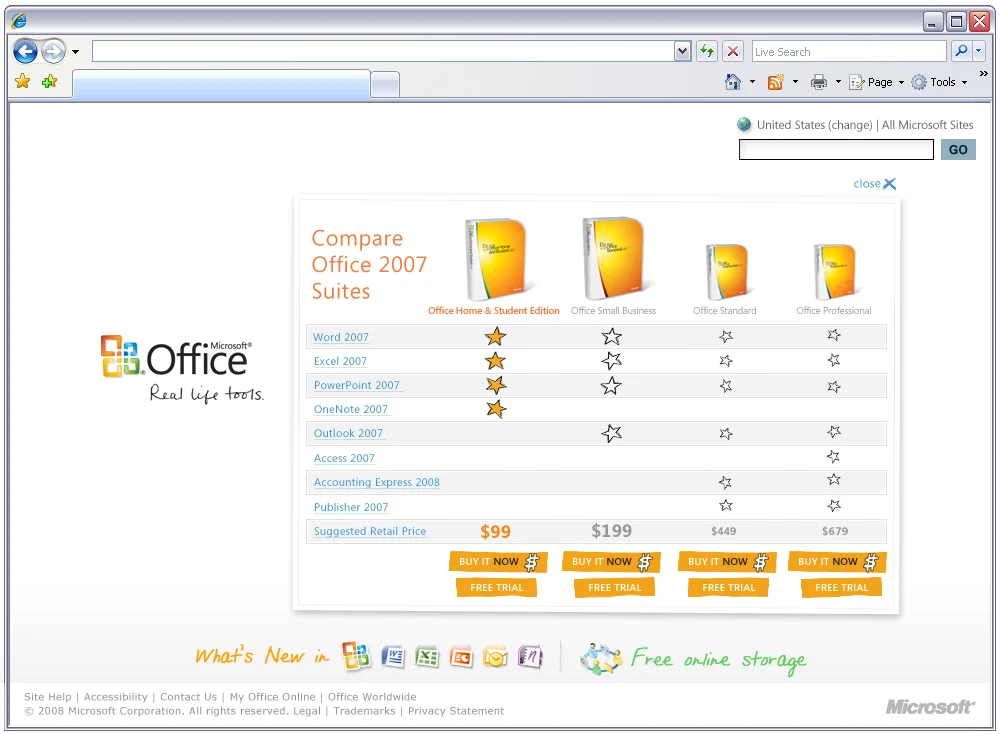Click the Outlook envelope icon in What's New row

click(x=495, y=656)
